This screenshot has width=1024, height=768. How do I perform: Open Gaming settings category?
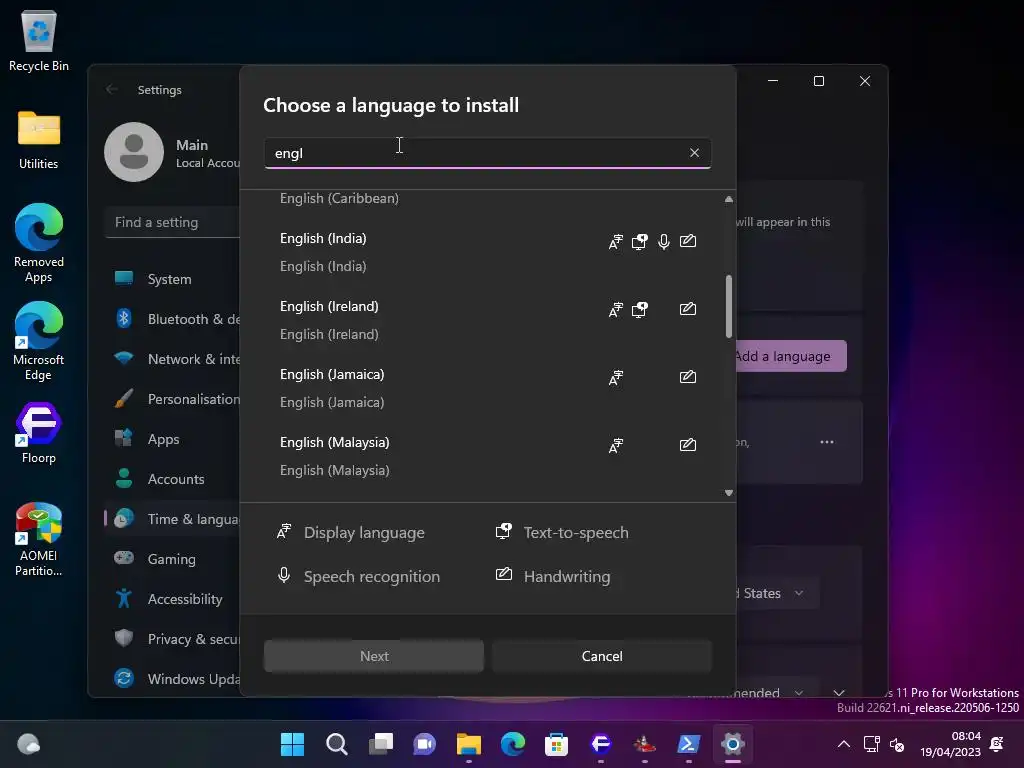point(172,559)
